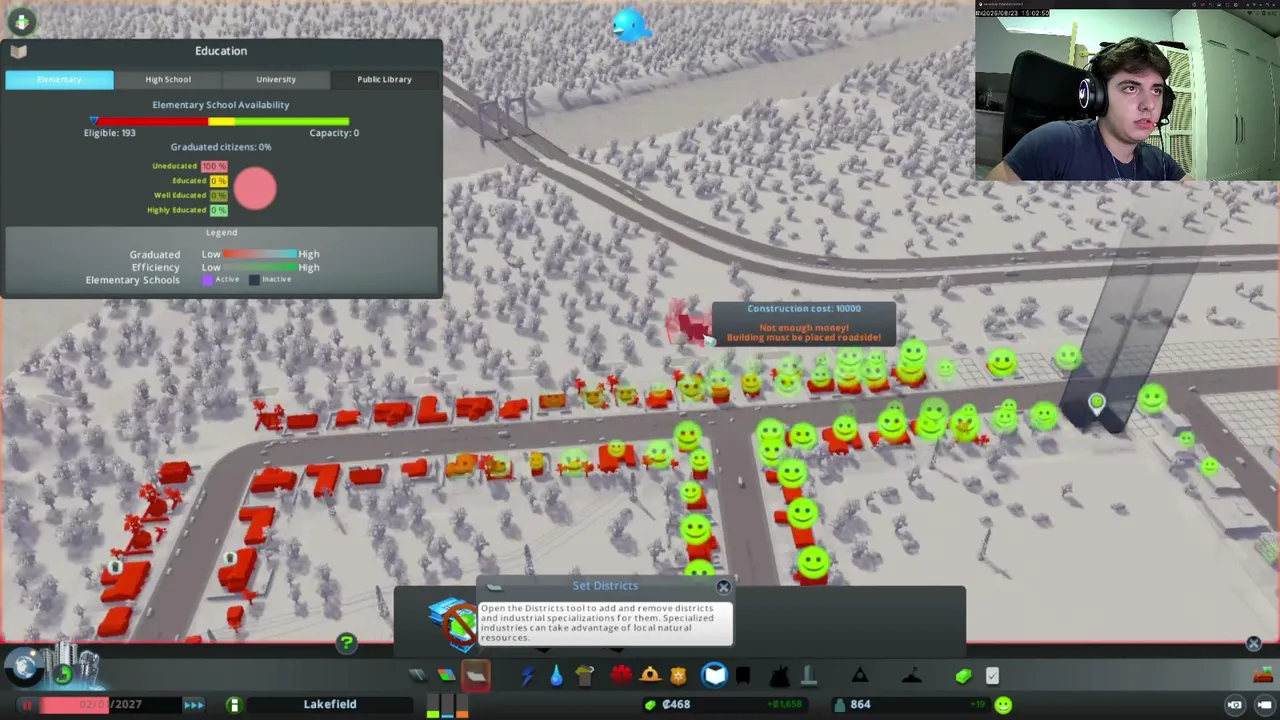Open the Police menu
The height and width of the screenshot is (720, 1280).
click(679, 676)
